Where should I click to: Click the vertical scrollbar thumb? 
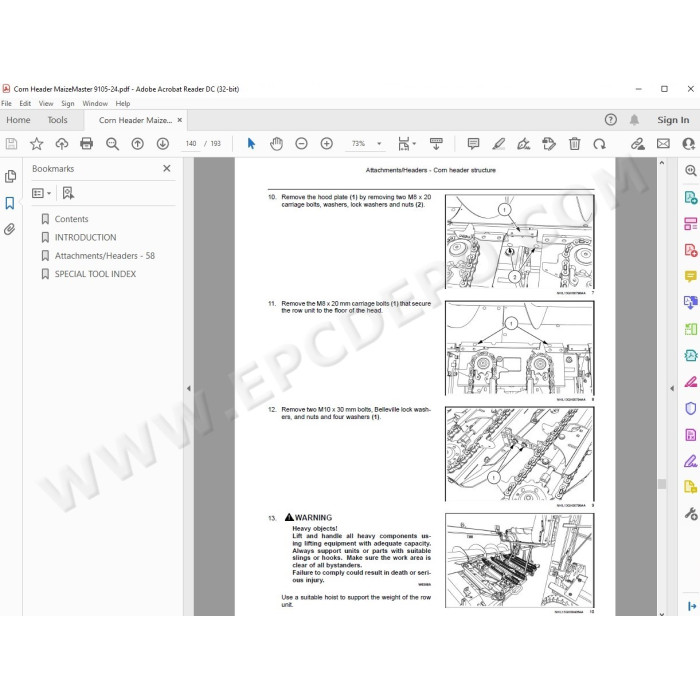click(x=662, y=484)
